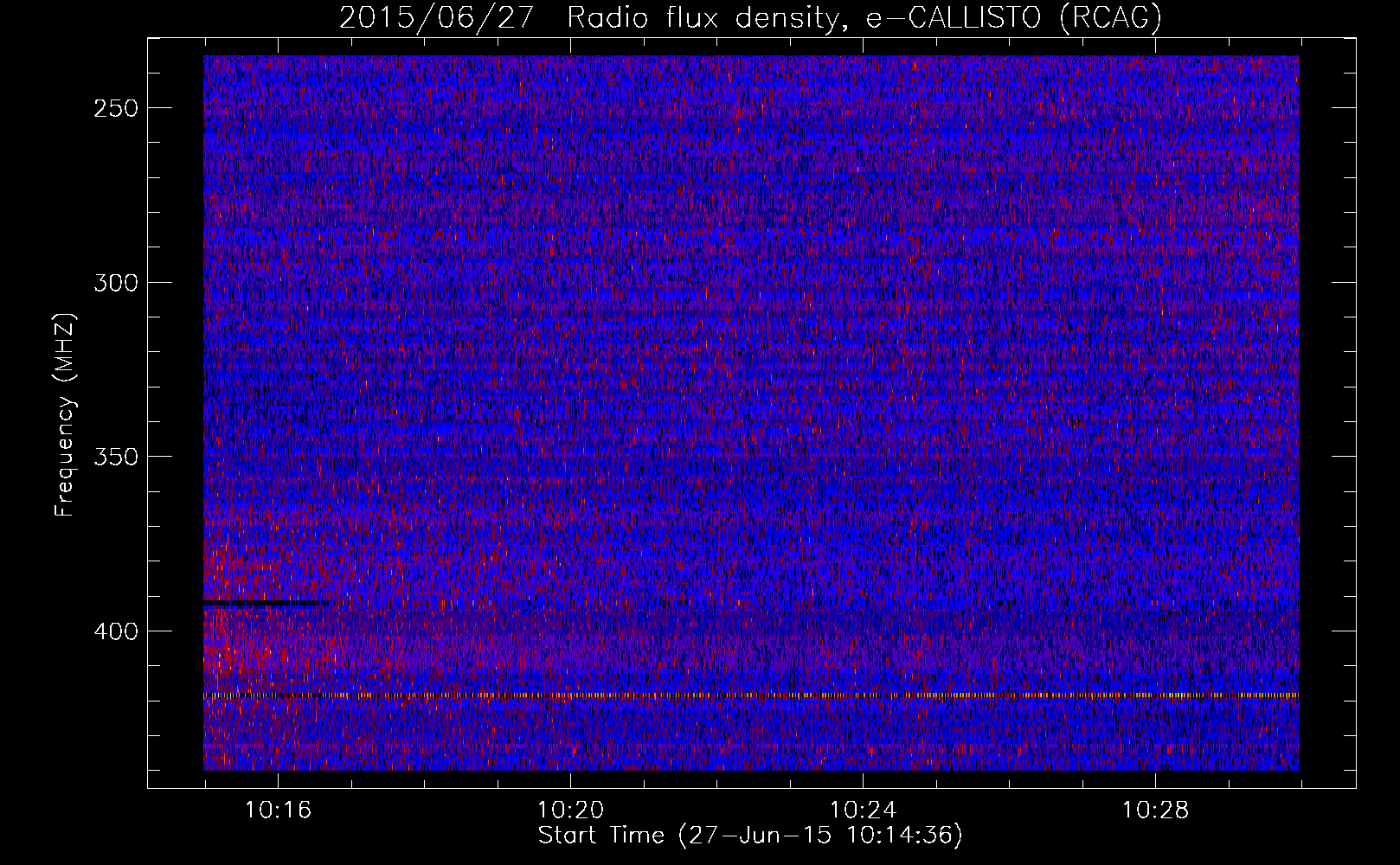This screenshot has height=865, width=1400.
Task: Click the 10:24 time tick label
Action: [863, 811]
